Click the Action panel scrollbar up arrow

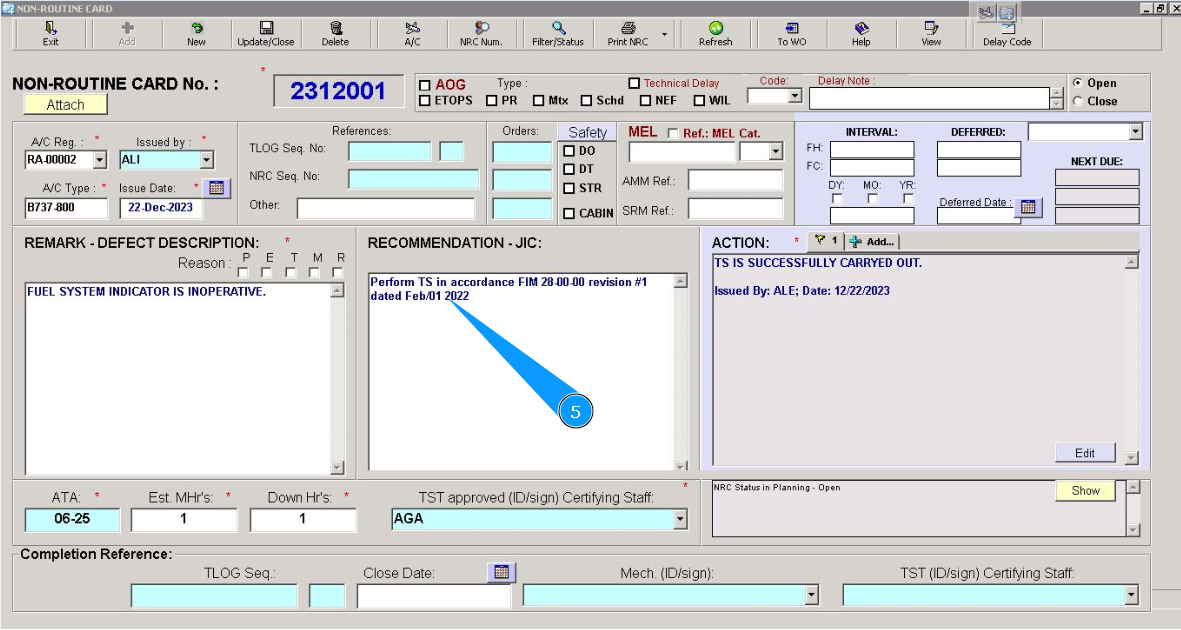click(1131, 262)
